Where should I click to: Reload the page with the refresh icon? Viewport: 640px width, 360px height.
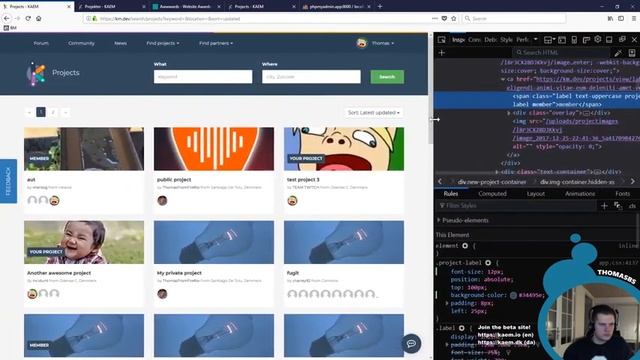[28, 18]
